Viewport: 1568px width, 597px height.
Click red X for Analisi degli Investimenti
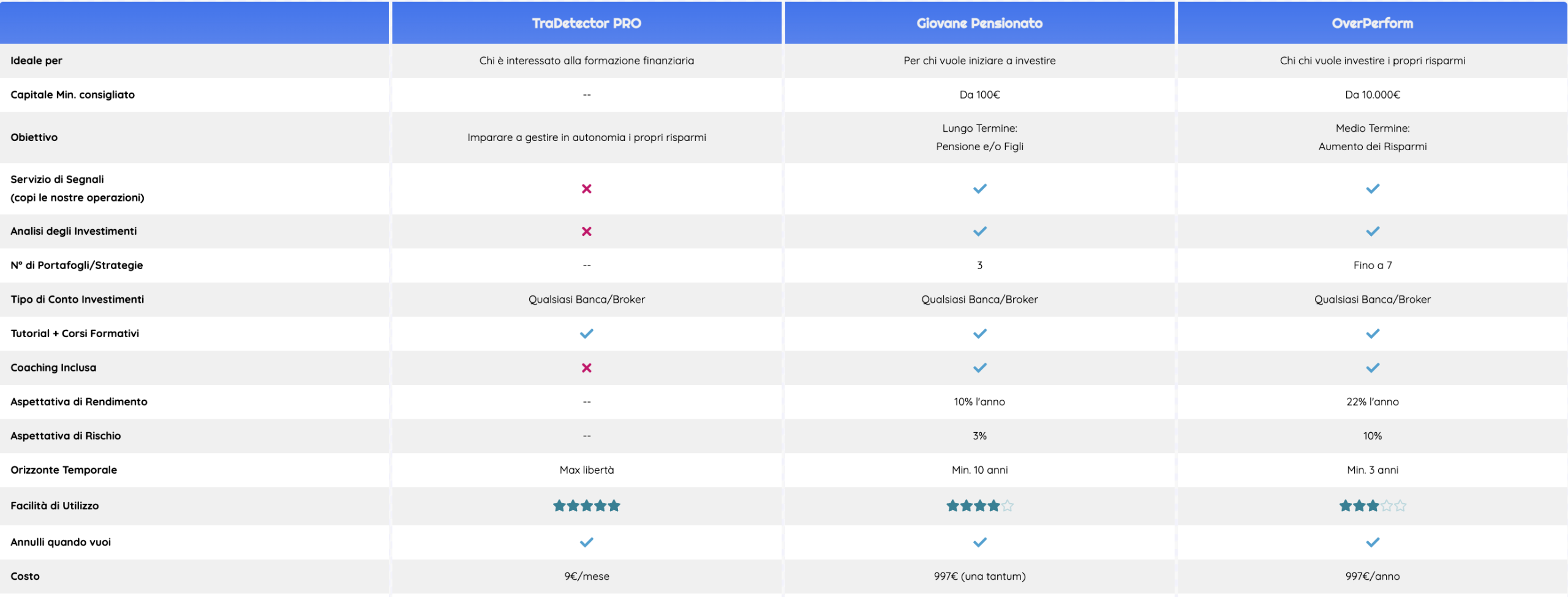(586, 232)
